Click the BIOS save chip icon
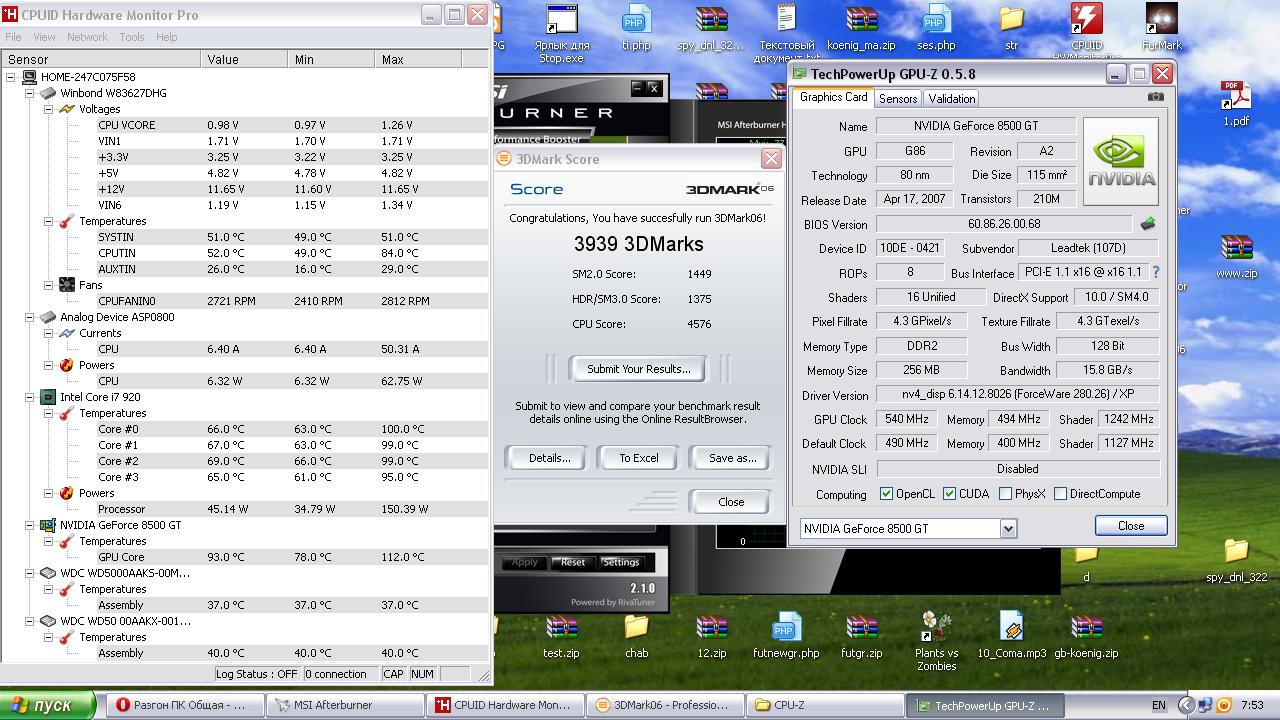The image size is (1280, 720). (x=1148, y=224)
